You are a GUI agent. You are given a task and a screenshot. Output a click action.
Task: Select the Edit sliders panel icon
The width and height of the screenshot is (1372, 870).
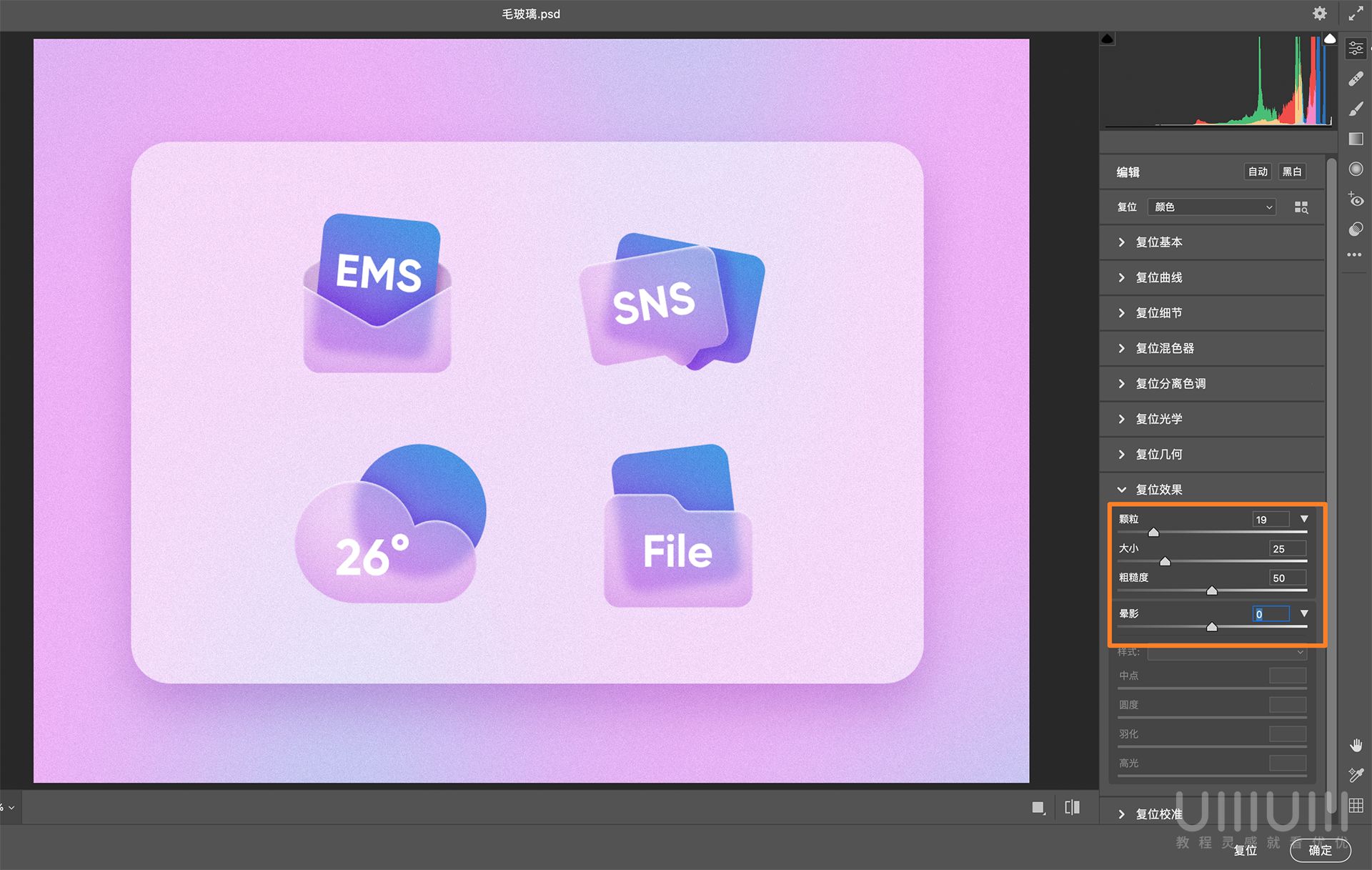coord(1356,49)
